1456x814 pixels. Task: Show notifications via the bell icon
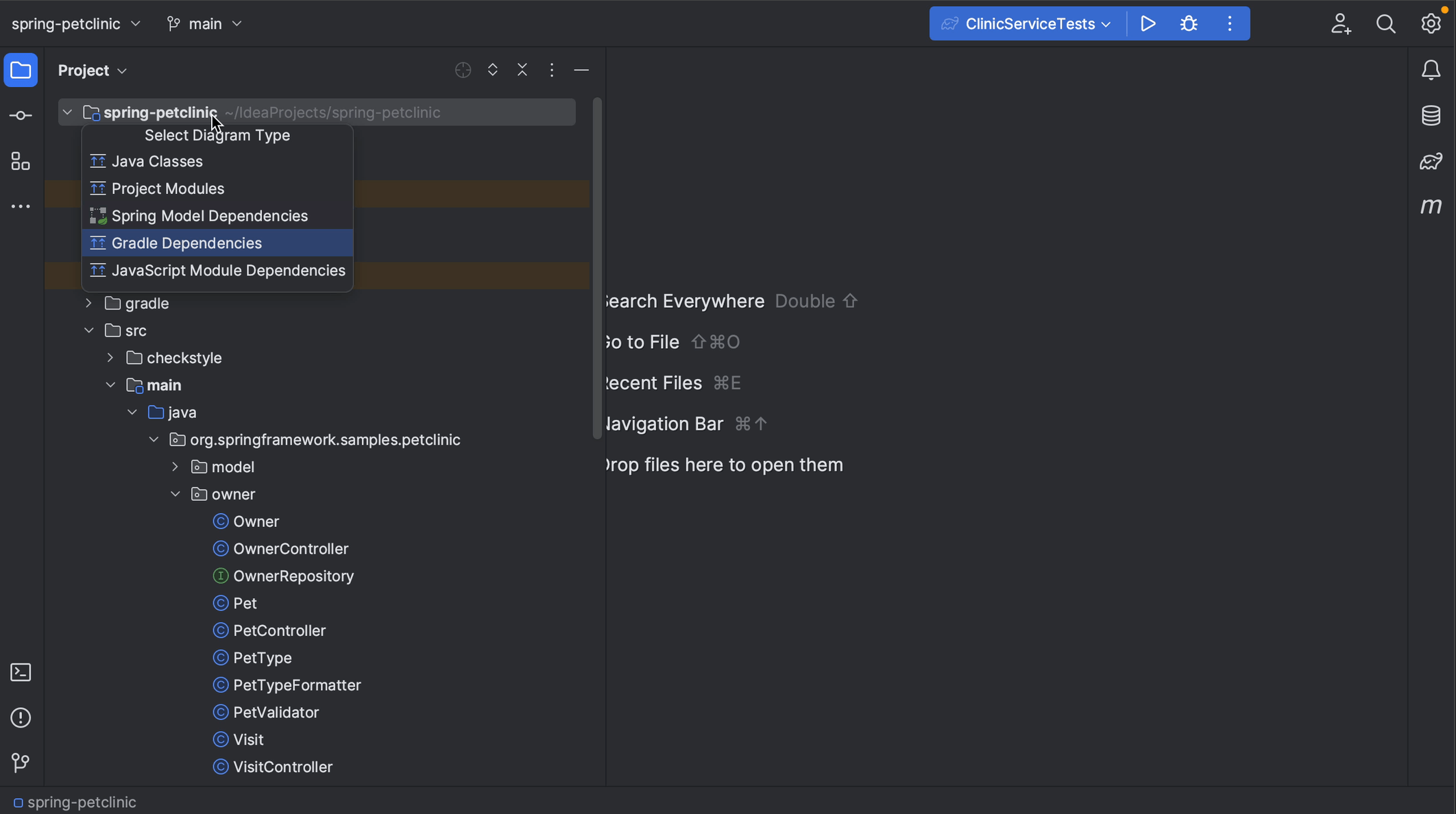[1431, 69]
